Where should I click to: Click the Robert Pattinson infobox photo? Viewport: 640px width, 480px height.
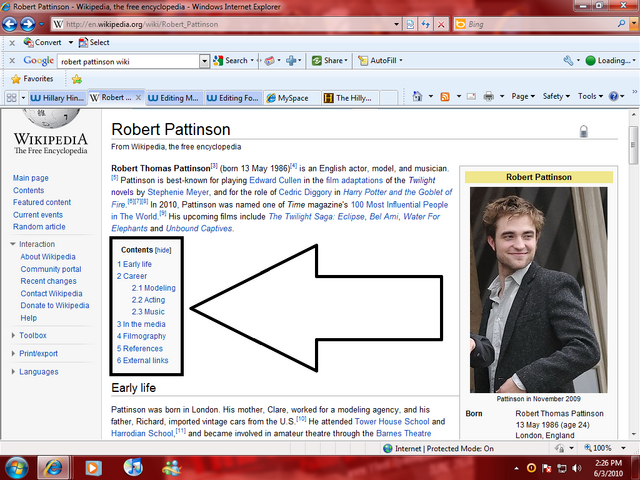pyautogui.click(x=538, y=290)
